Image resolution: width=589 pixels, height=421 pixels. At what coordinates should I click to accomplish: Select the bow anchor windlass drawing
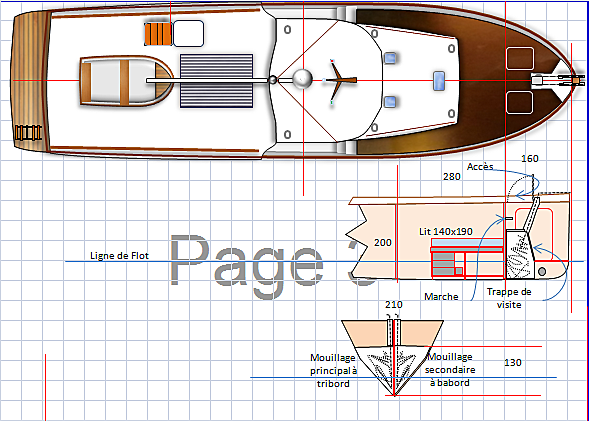tap(557, 80)
